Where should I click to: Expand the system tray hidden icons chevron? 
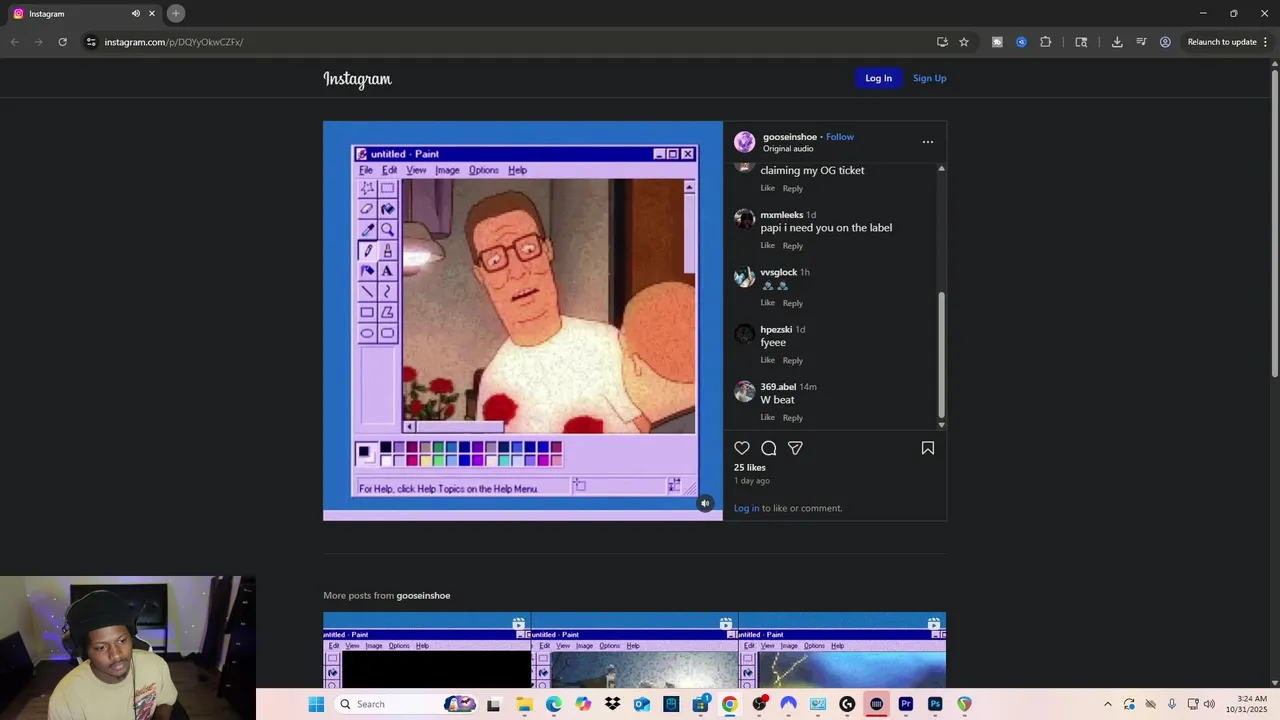1107,704
